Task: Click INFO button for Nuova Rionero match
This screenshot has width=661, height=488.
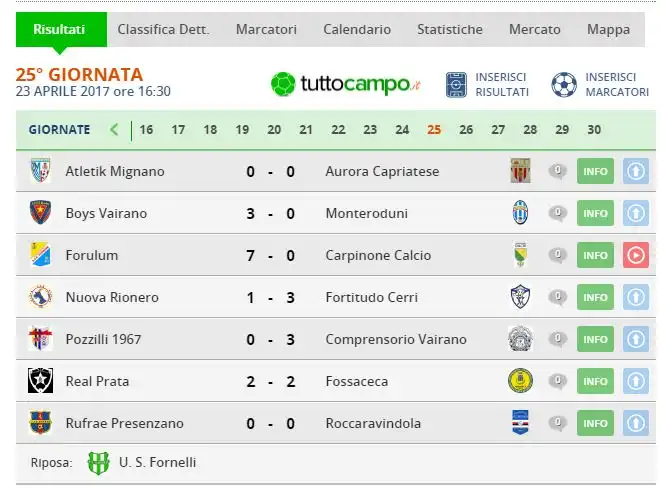Action: click(595, 297)
